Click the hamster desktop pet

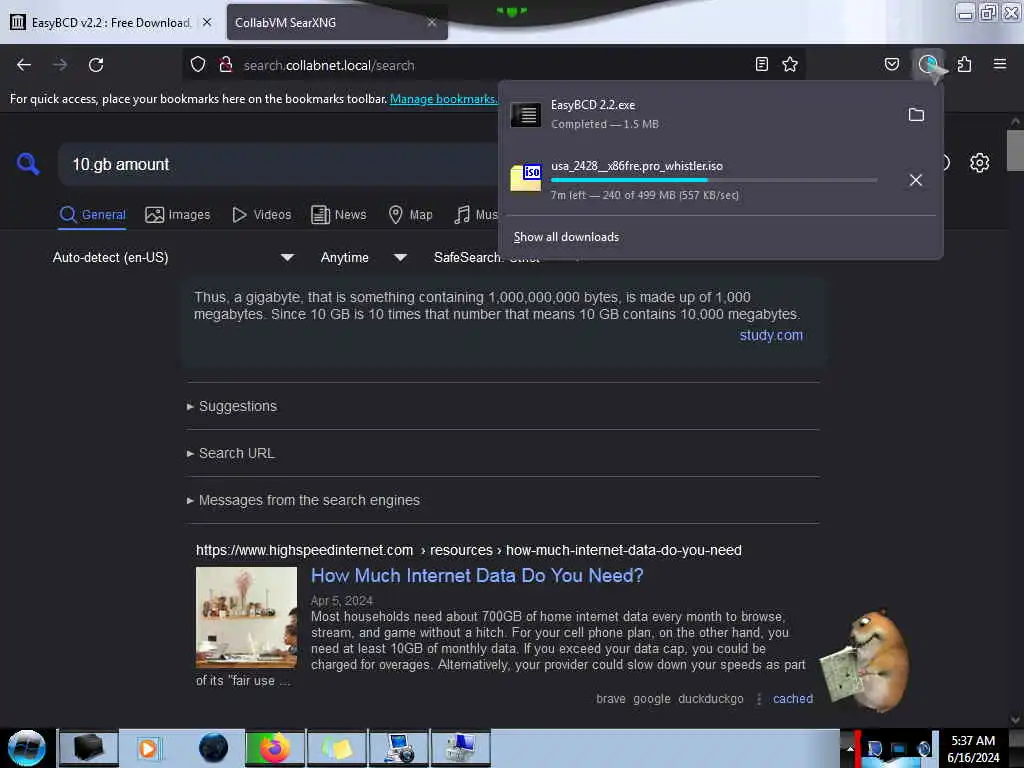tap(866, 660)
